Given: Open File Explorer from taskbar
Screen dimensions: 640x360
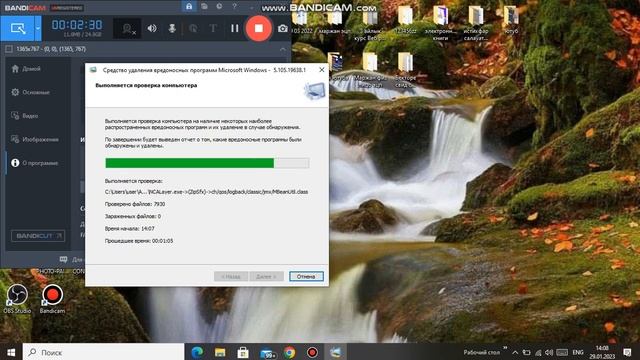Looking at the screenshot, I should [x=220, y=352].
